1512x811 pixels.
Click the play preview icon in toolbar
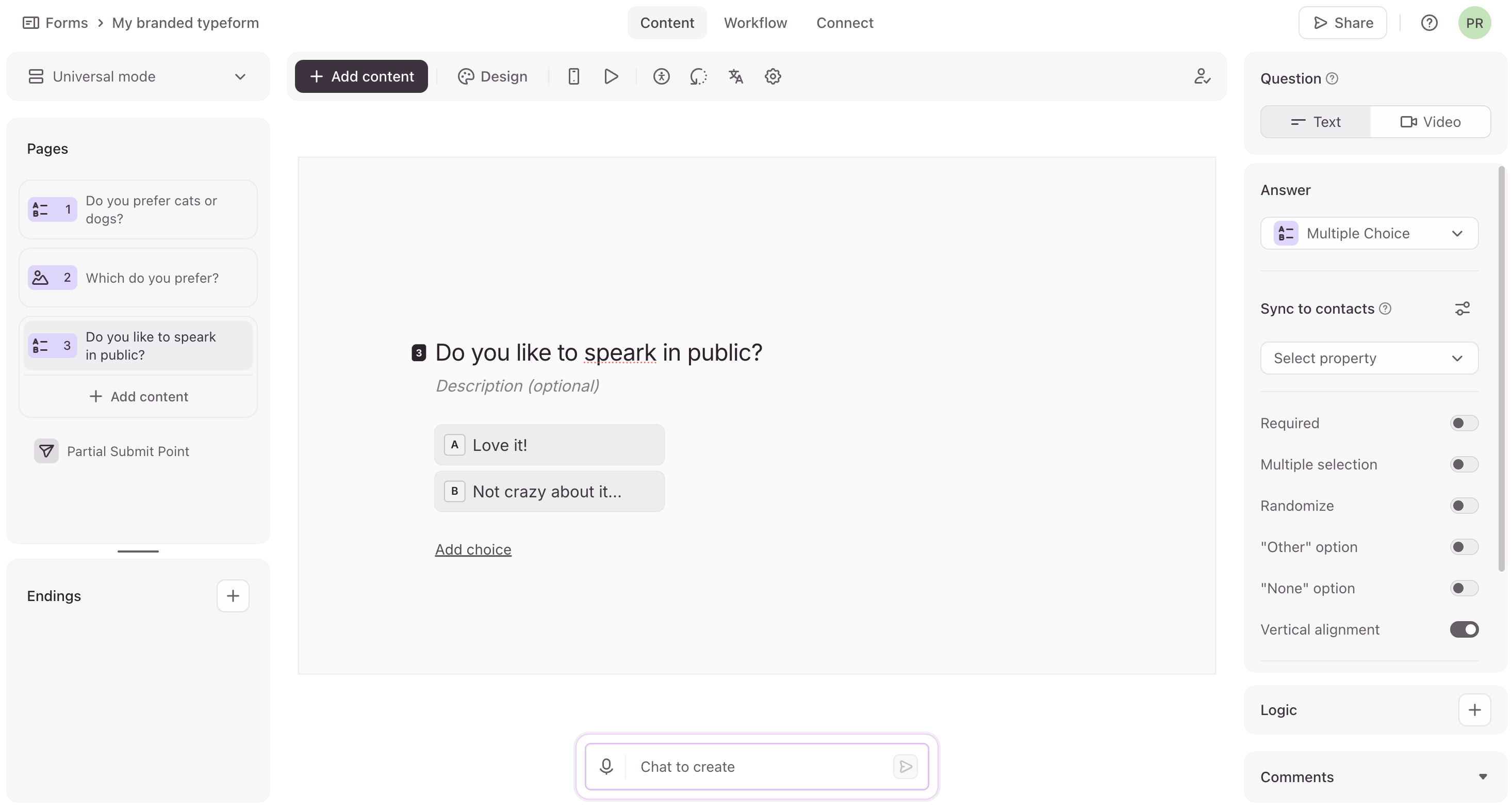(x=611, y=76)
